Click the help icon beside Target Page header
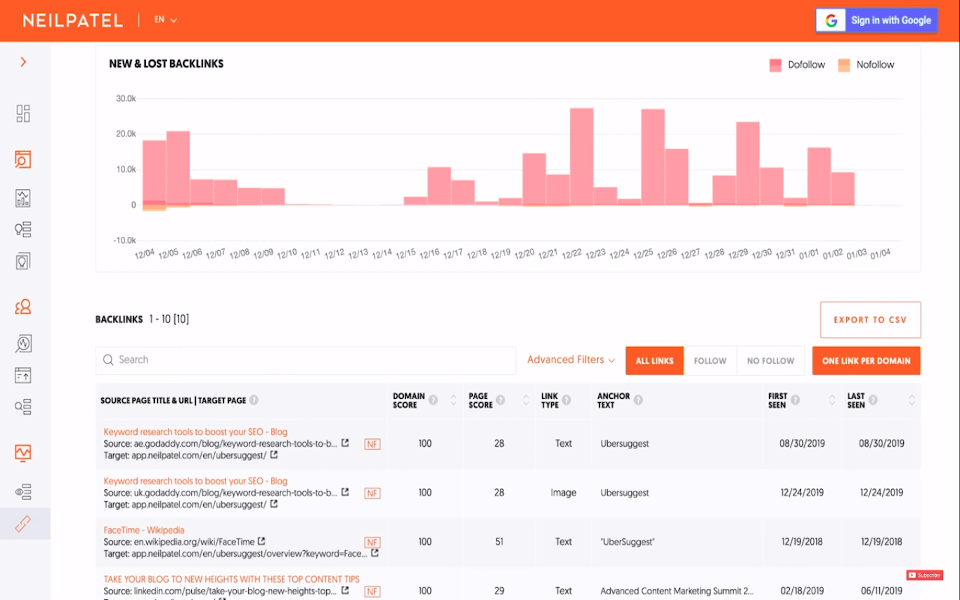This screenshot has height=600, width=960. [253, 400]
